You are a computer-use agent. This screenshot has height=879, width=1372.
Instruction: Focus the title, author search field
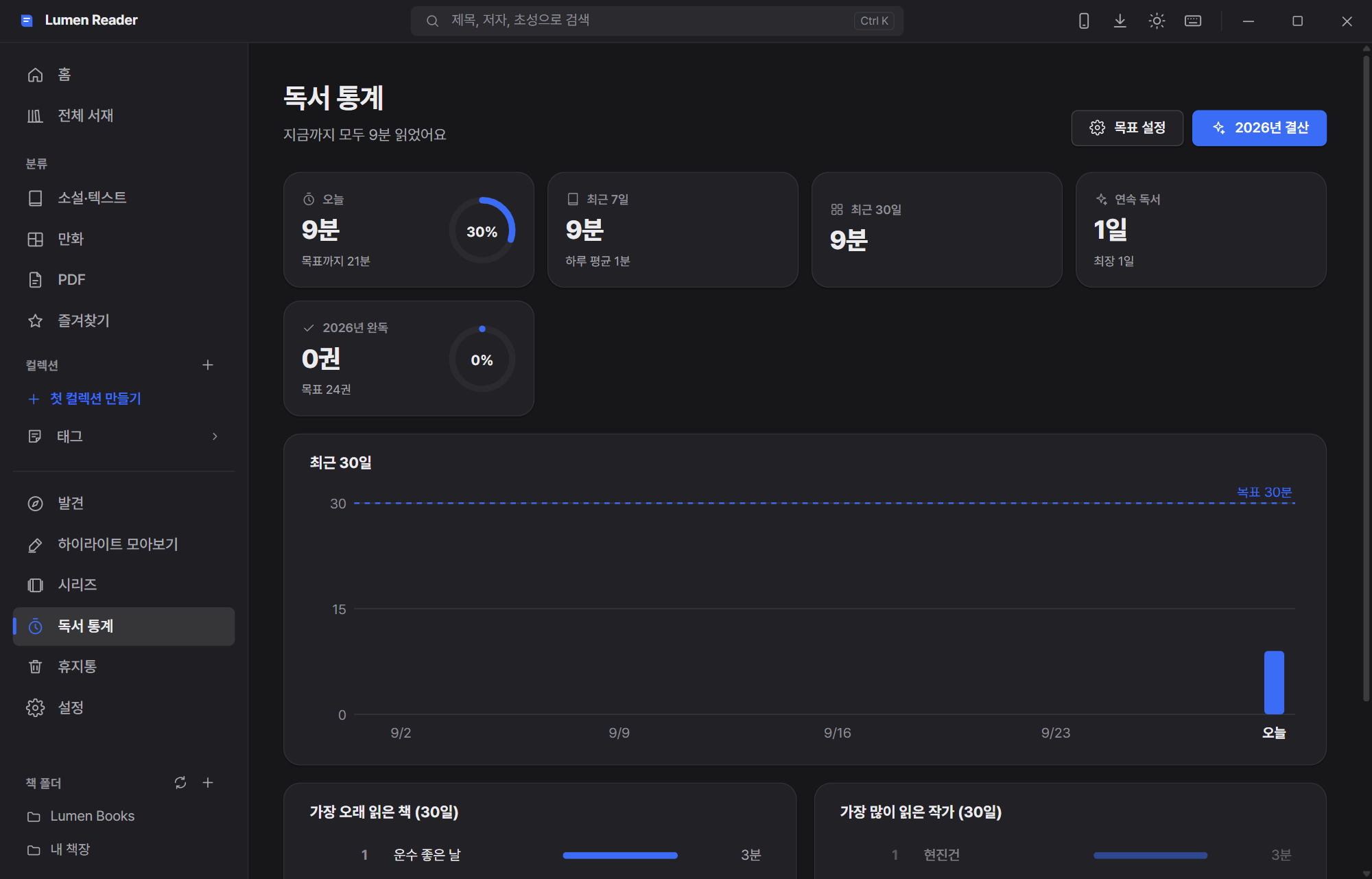pyautogui.click(x=657, y=21)
